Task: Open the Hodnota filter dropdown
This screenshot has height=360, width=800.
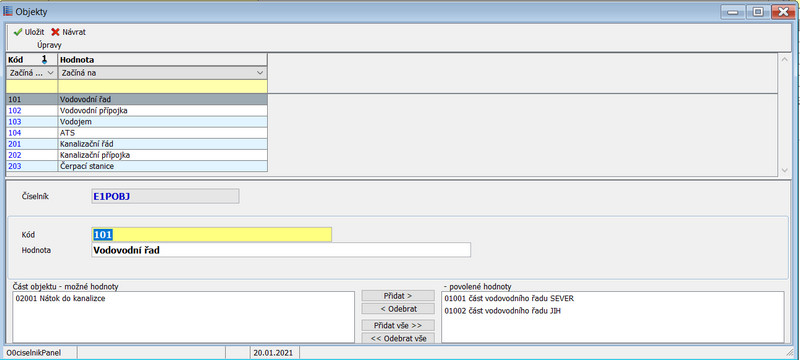Action: [x=260, y=73]
